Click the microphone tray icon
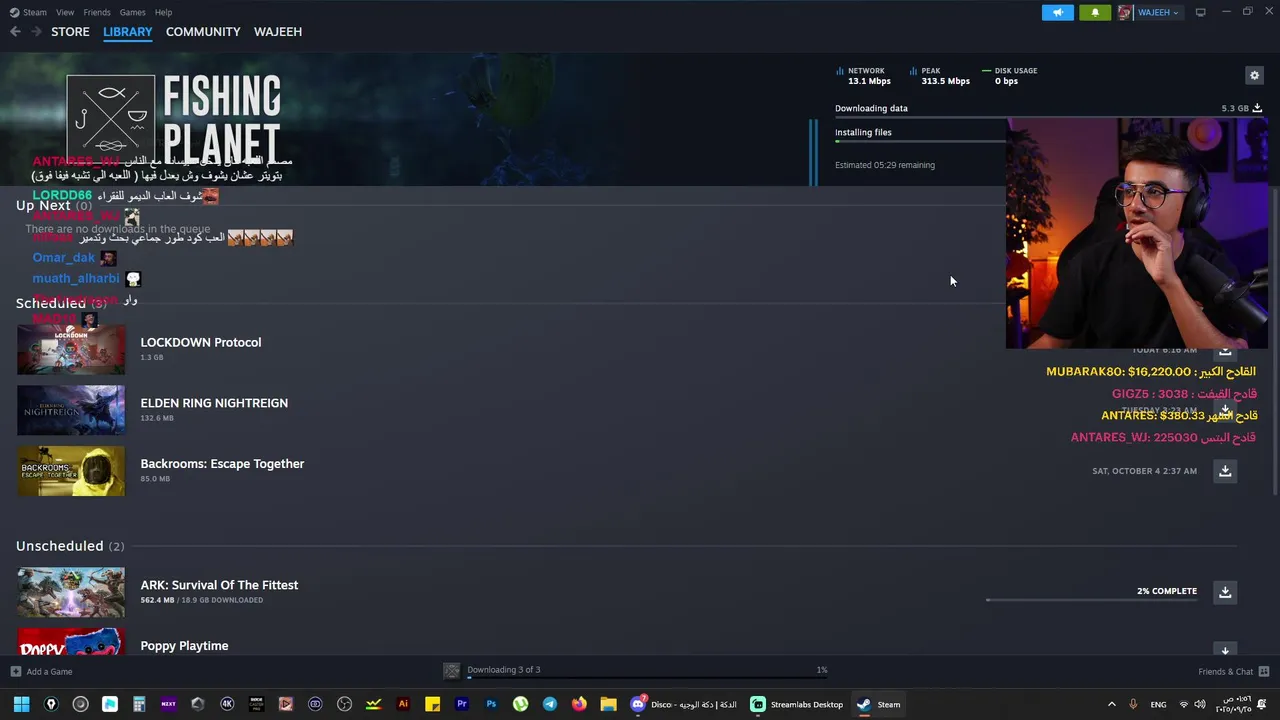 (x=1133, y=705)
